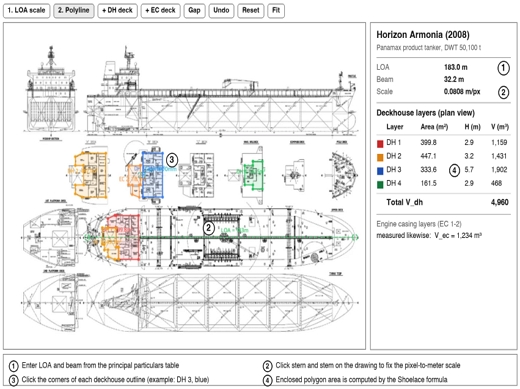Click 'Panamax product tanker, DWT 50,100 t' subtitle

pyautogui.click(x=429, y=48)
